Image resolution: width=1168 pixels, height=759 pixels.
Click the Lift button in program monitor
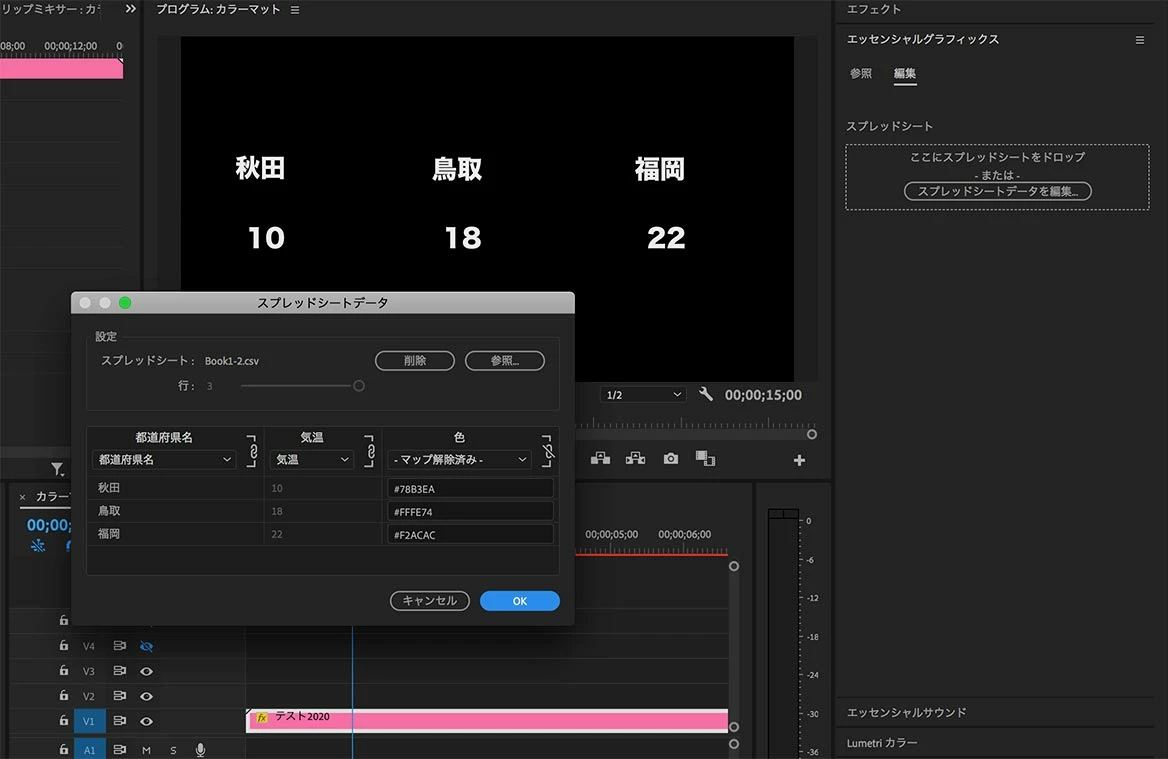(x=600, y=459)
